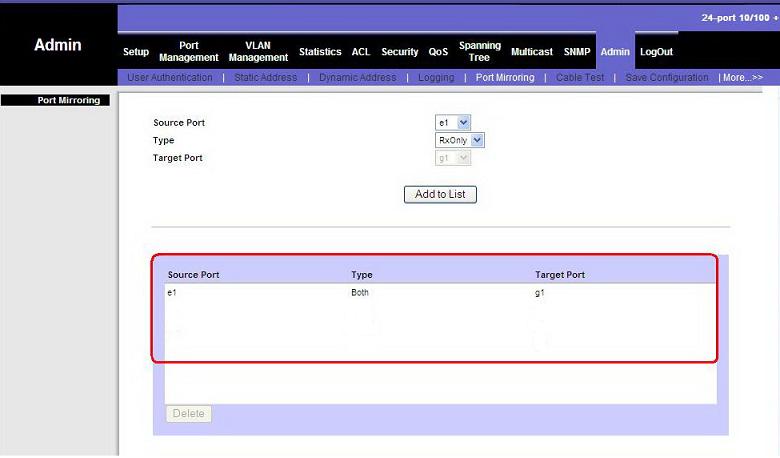Go to Static Address page

coord(265,78)
